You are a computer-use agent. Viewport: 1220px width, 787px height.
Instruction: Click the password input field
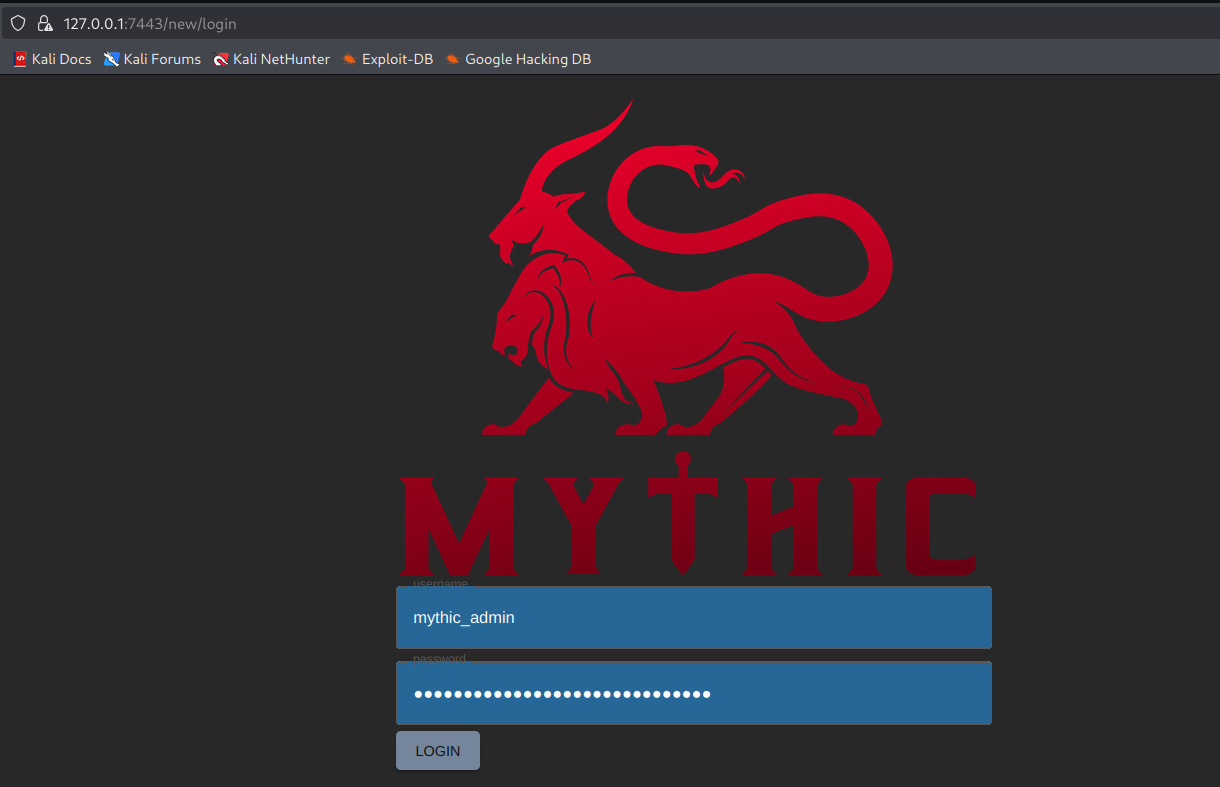[x=694, y=693]
